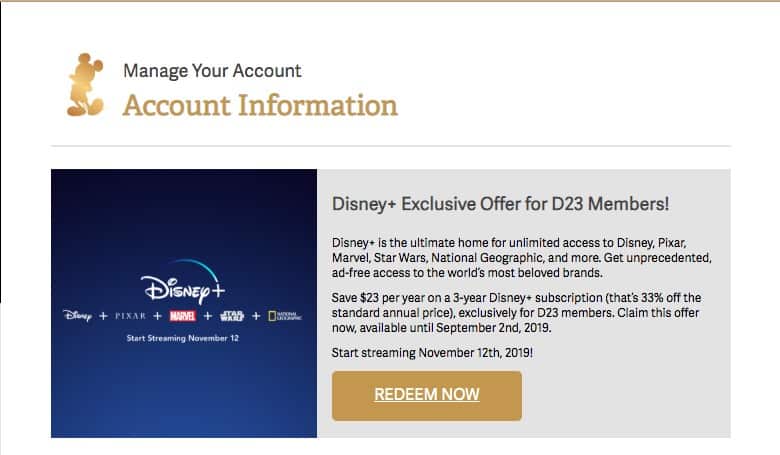Click the Start streaming November 12th, 2019 line

tap(432, 353)
